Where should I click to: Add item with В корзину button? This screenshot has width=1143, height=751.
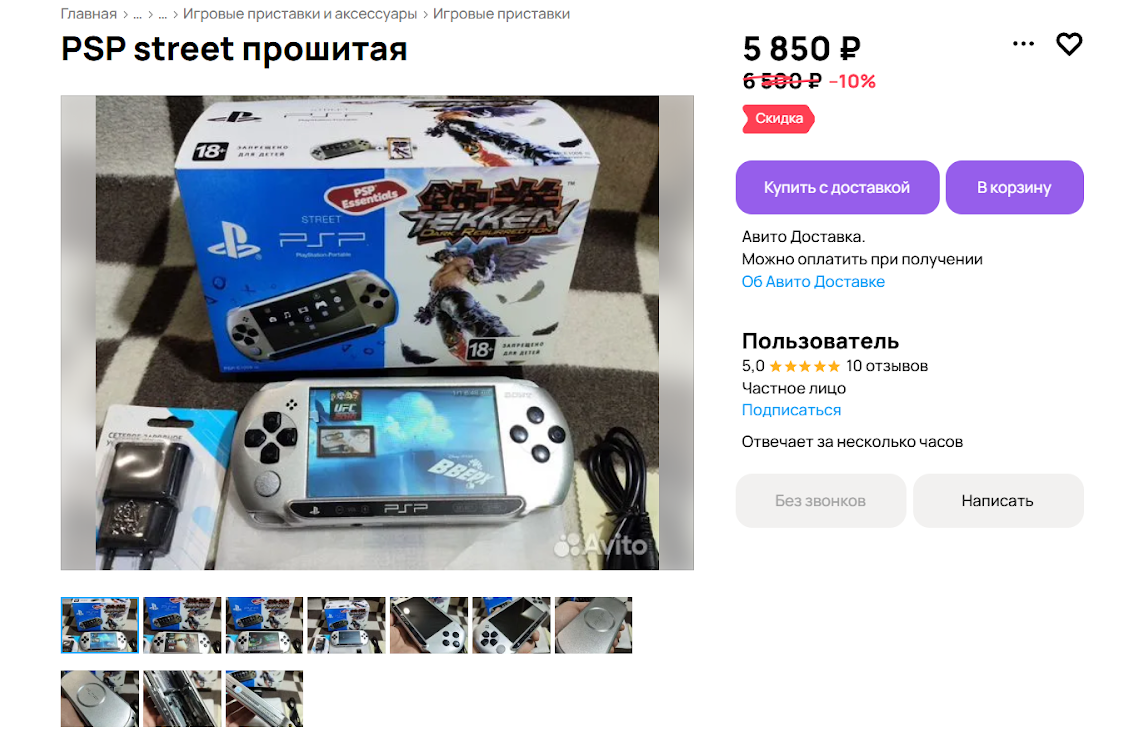pos(1014,187)
